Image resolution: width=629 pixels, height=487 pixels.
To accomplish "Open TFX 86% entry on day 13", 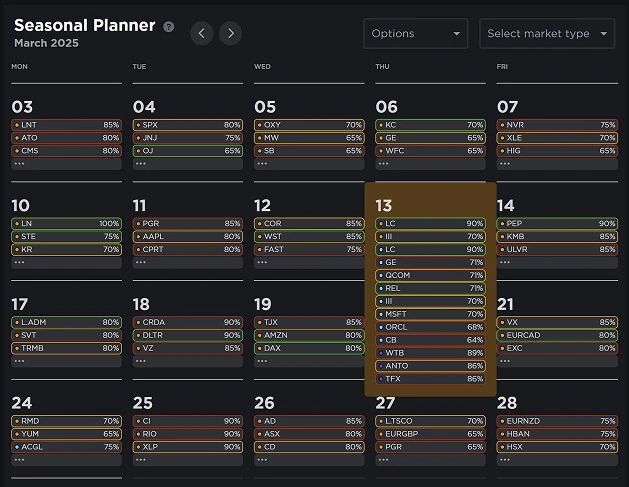I will click(x=431, y=379).
